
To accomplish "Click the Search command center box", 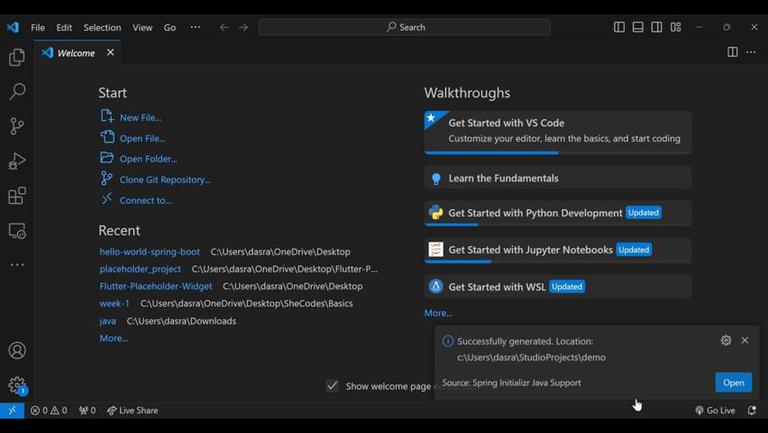I will pos(404,27).
